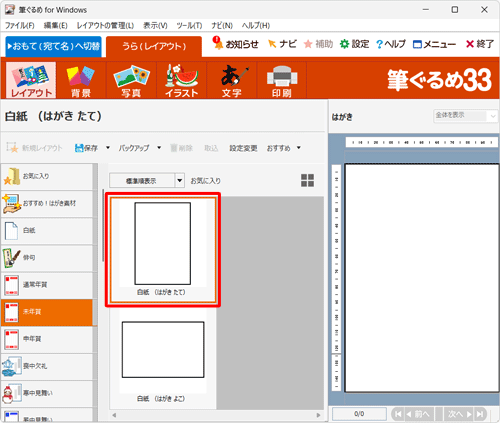Open the 写真 (Photo) tool
Screen dimensions: 500x423
[x=131, y=80]
